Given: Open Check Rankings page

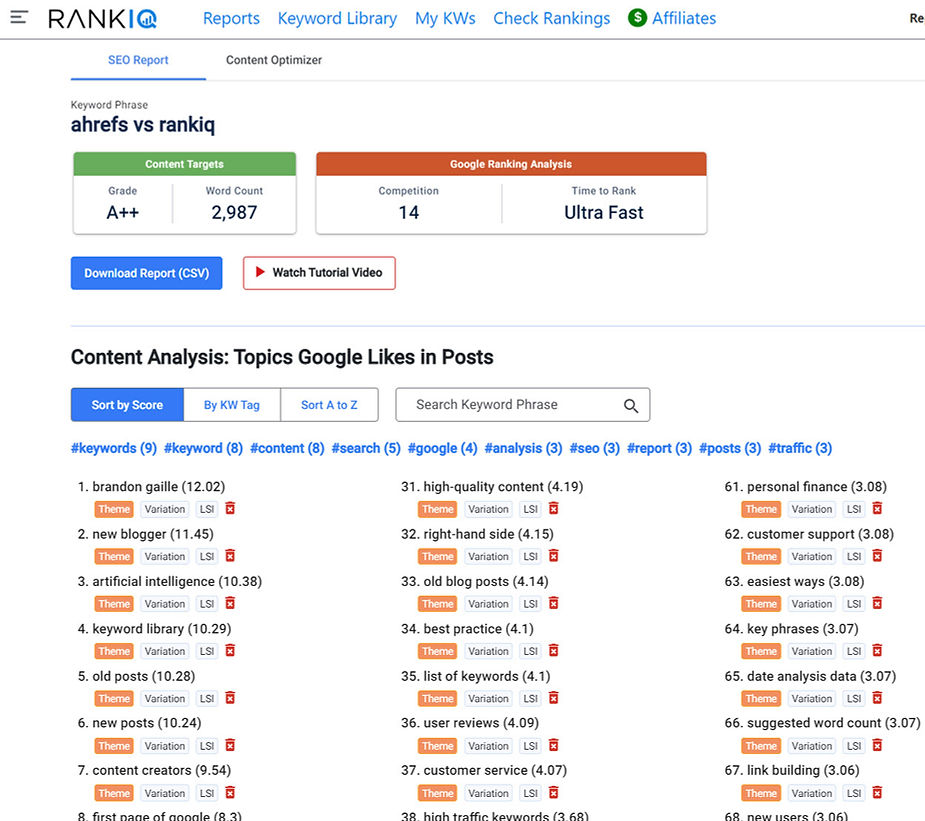Looking at the screenshot, I should tap(552, 18).
